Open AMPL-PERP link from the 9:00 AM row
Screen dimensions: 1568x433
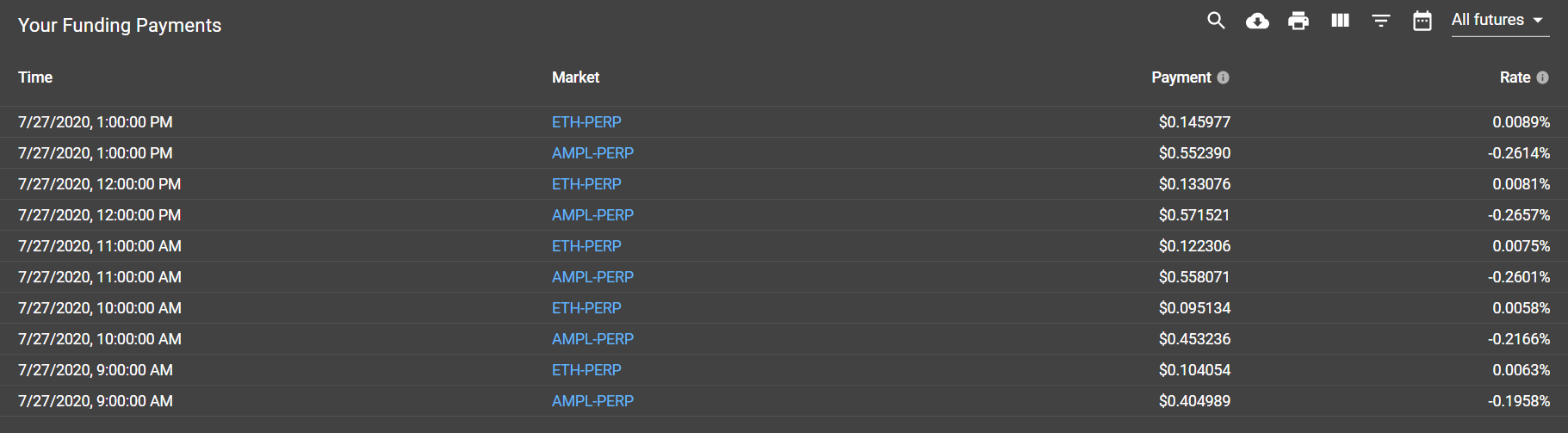(592, 401)
